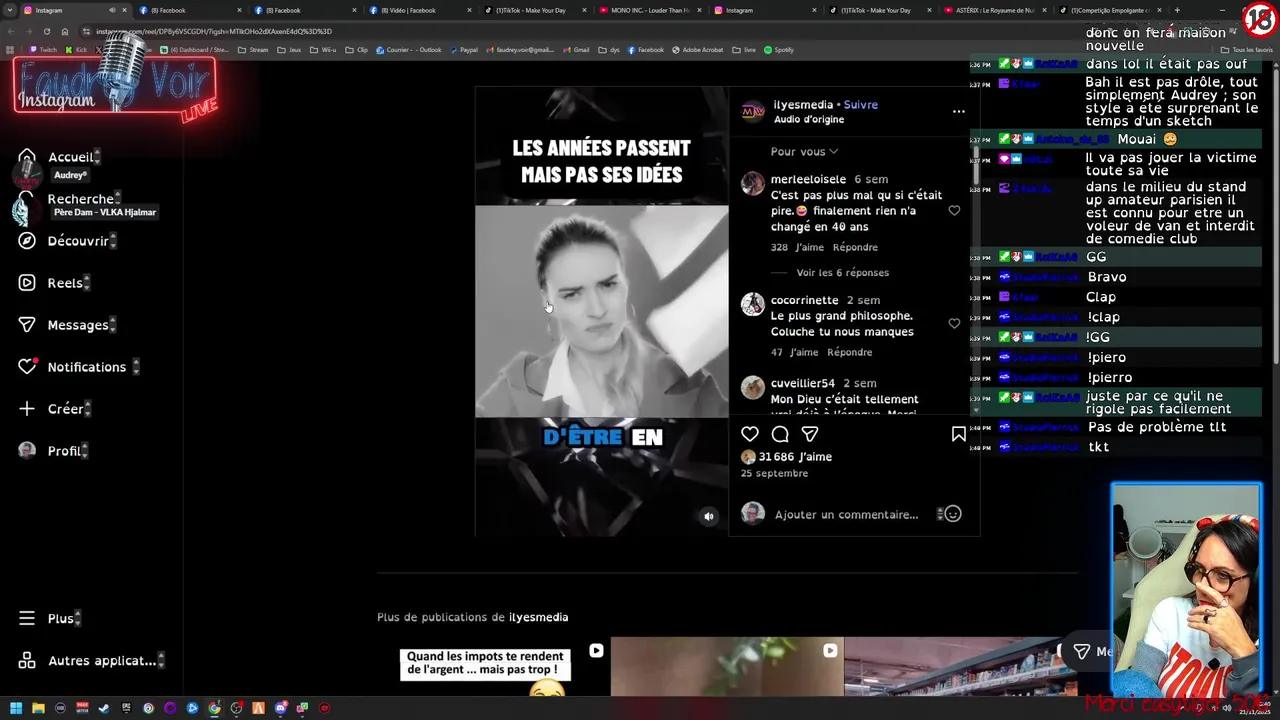Open emoji picker in comment box
This screenshot has height=720, width=1280.
953,514
